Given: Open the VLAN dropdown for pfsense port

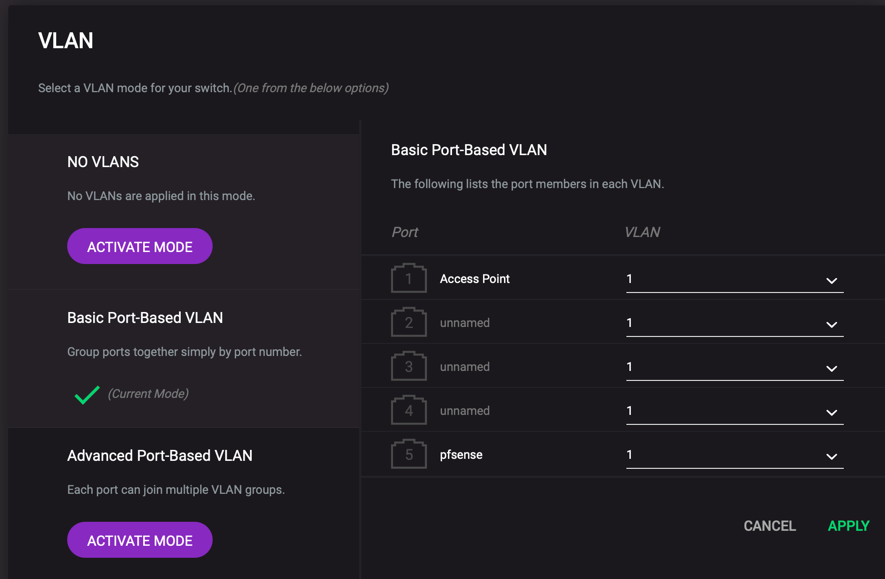Looking at the screenshot, I should [832, 456].
